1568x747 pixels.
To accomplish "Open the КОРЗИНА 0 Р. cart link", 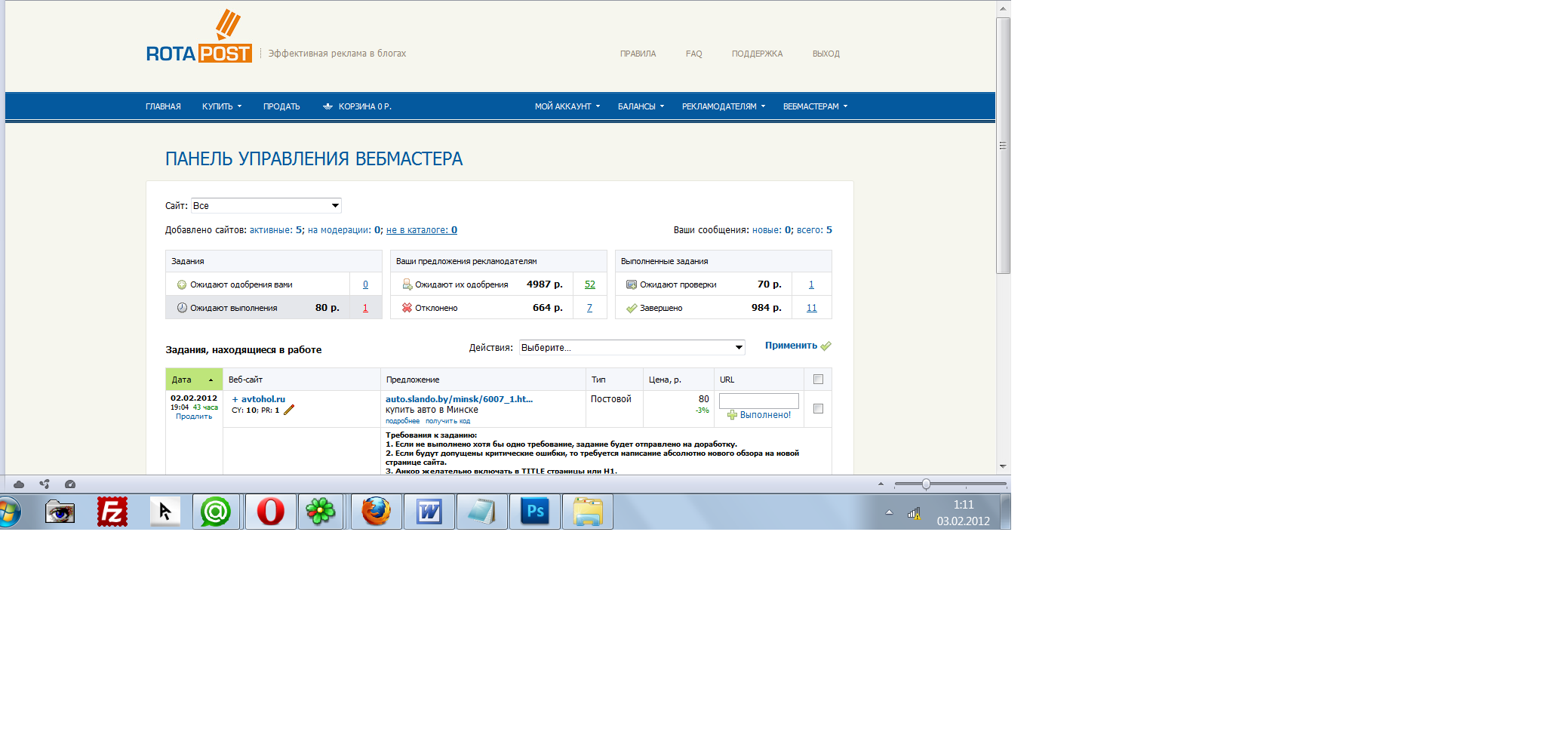I will [364, 106].
